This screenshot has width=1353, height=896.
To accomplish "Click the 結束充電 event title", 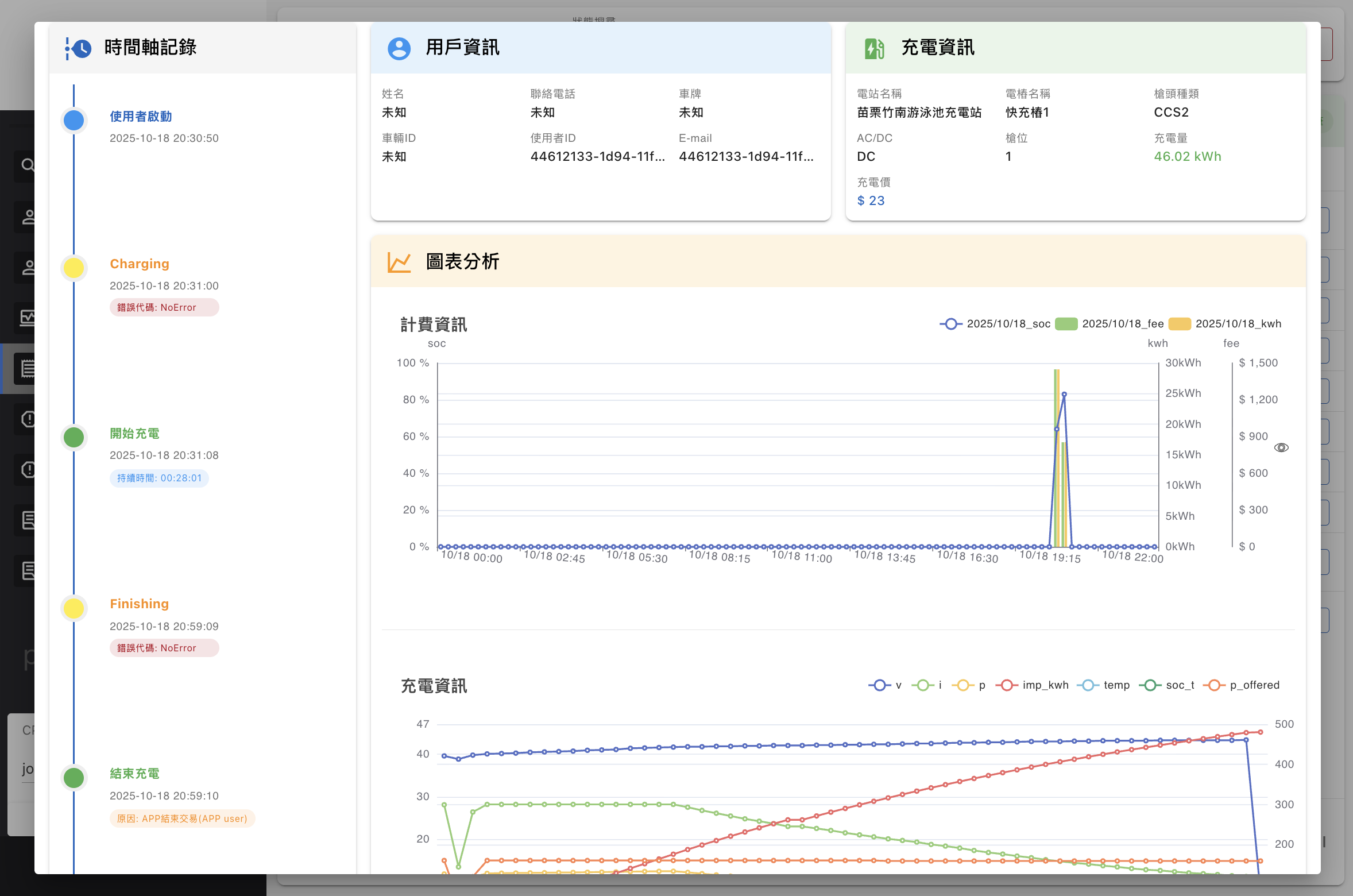I will 134,774.
